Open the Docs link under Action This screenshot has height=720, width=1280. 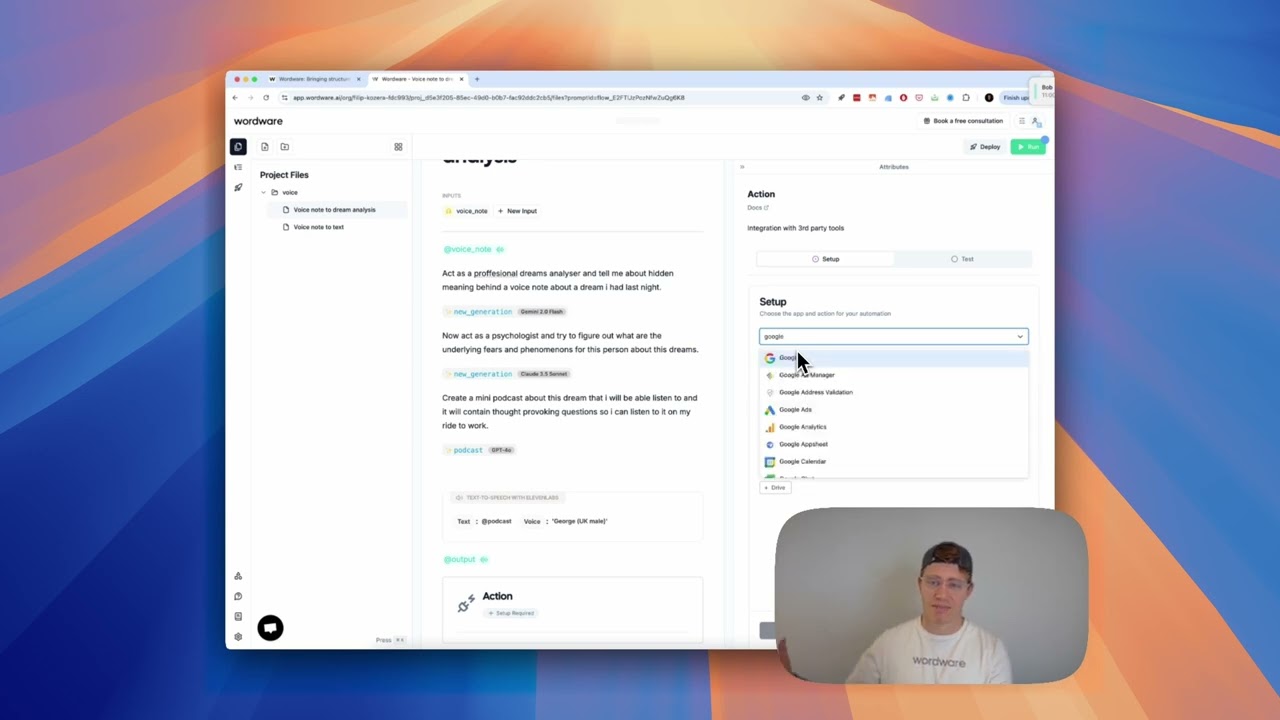758,208
